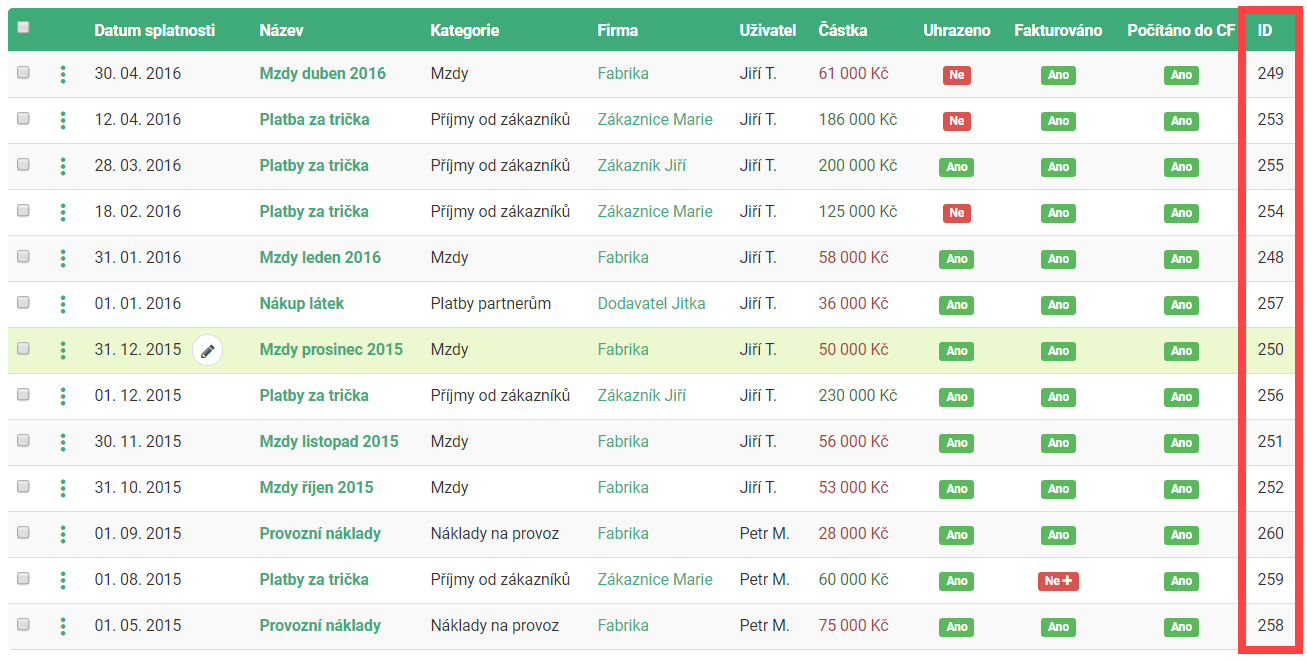Click the pencil edit icon on Mzdy prosinec 2015 row
This screenshot has width=1307, height=661.
coord(207,351)
